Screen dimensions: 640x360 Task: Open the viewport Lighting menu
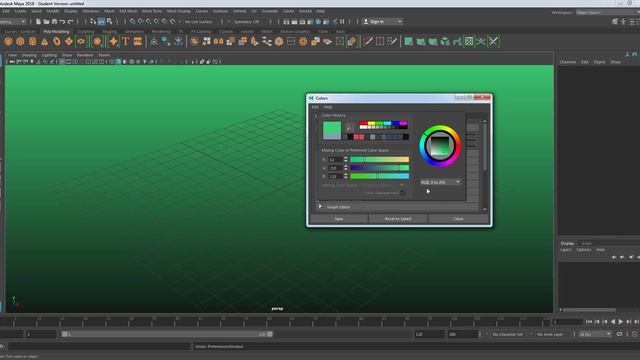click(49, 55)
